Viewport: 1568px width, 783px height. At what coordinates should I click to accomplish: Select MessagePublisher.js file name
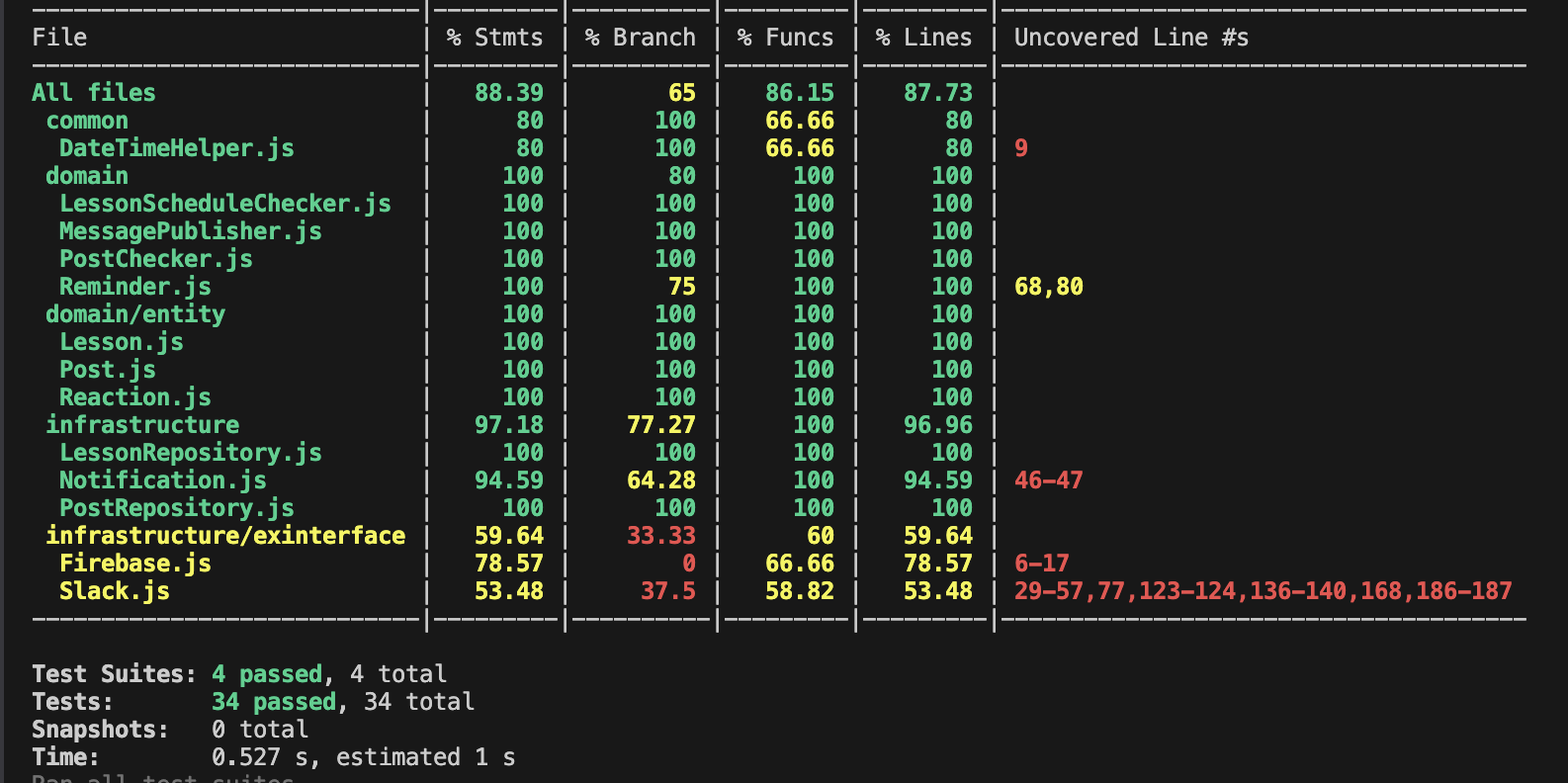point(191,231)
